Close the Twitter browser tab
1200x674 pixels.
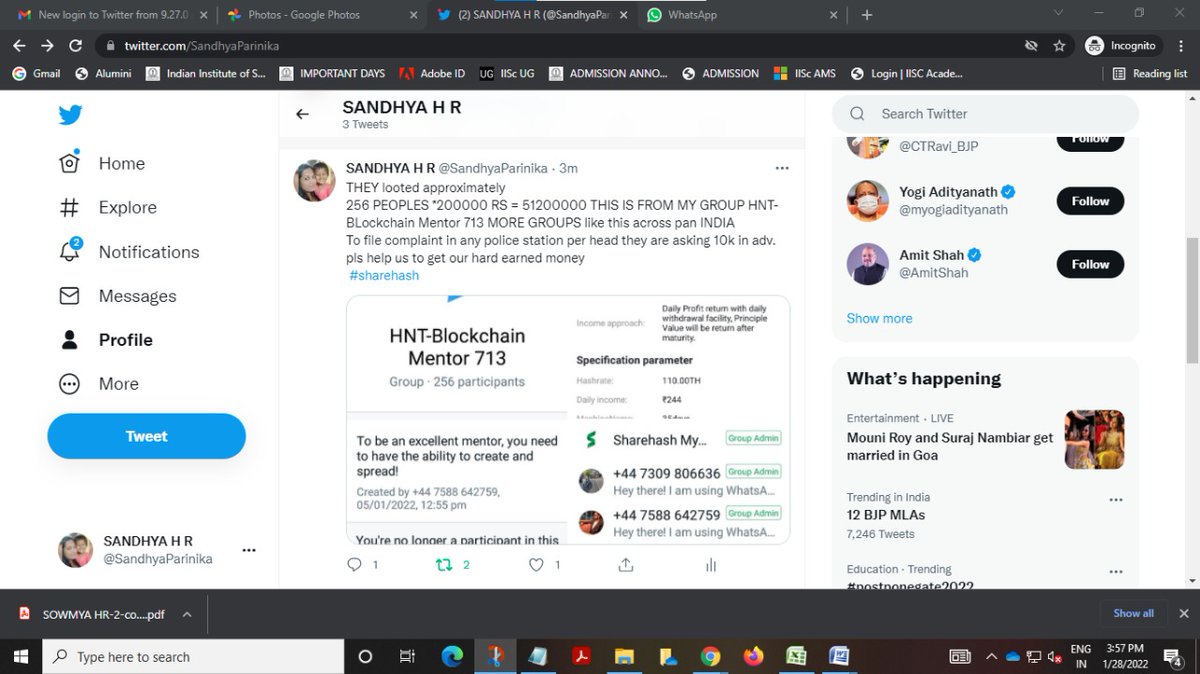[x=623, y=15]
